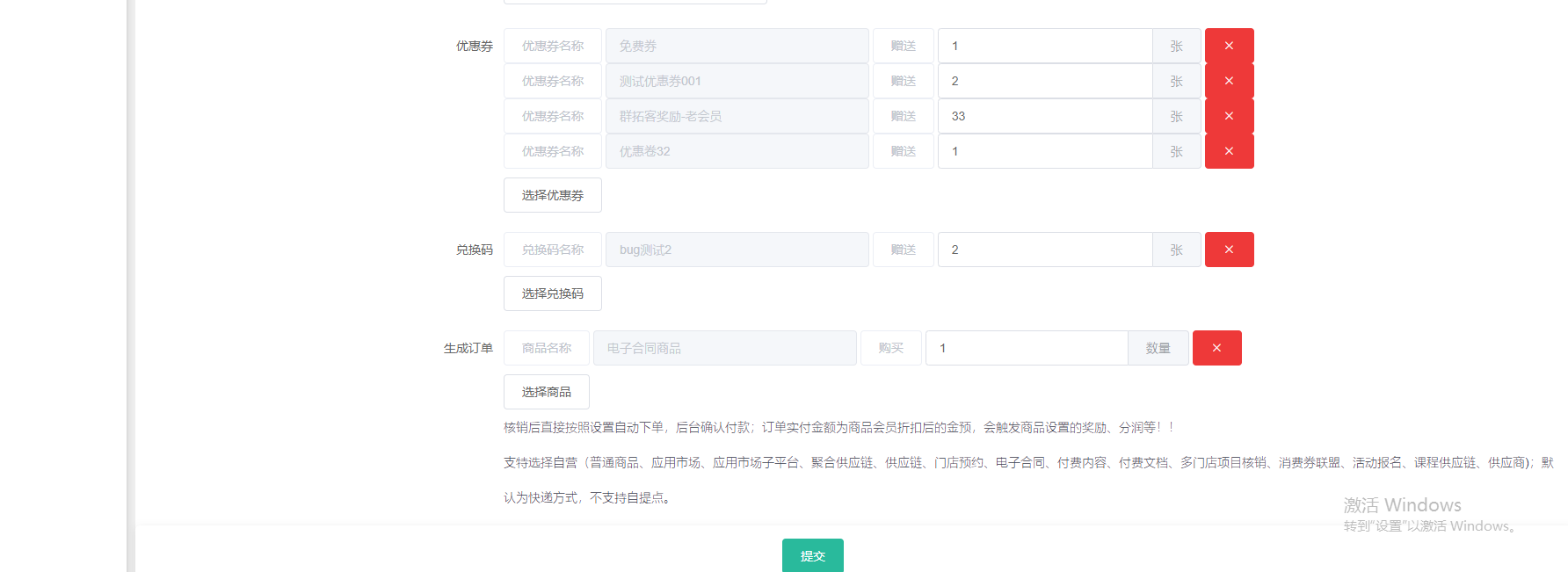Screen dimensions: 1568x572
Task: Click the bug测试2 code name field
Action: tap(737, 250)
